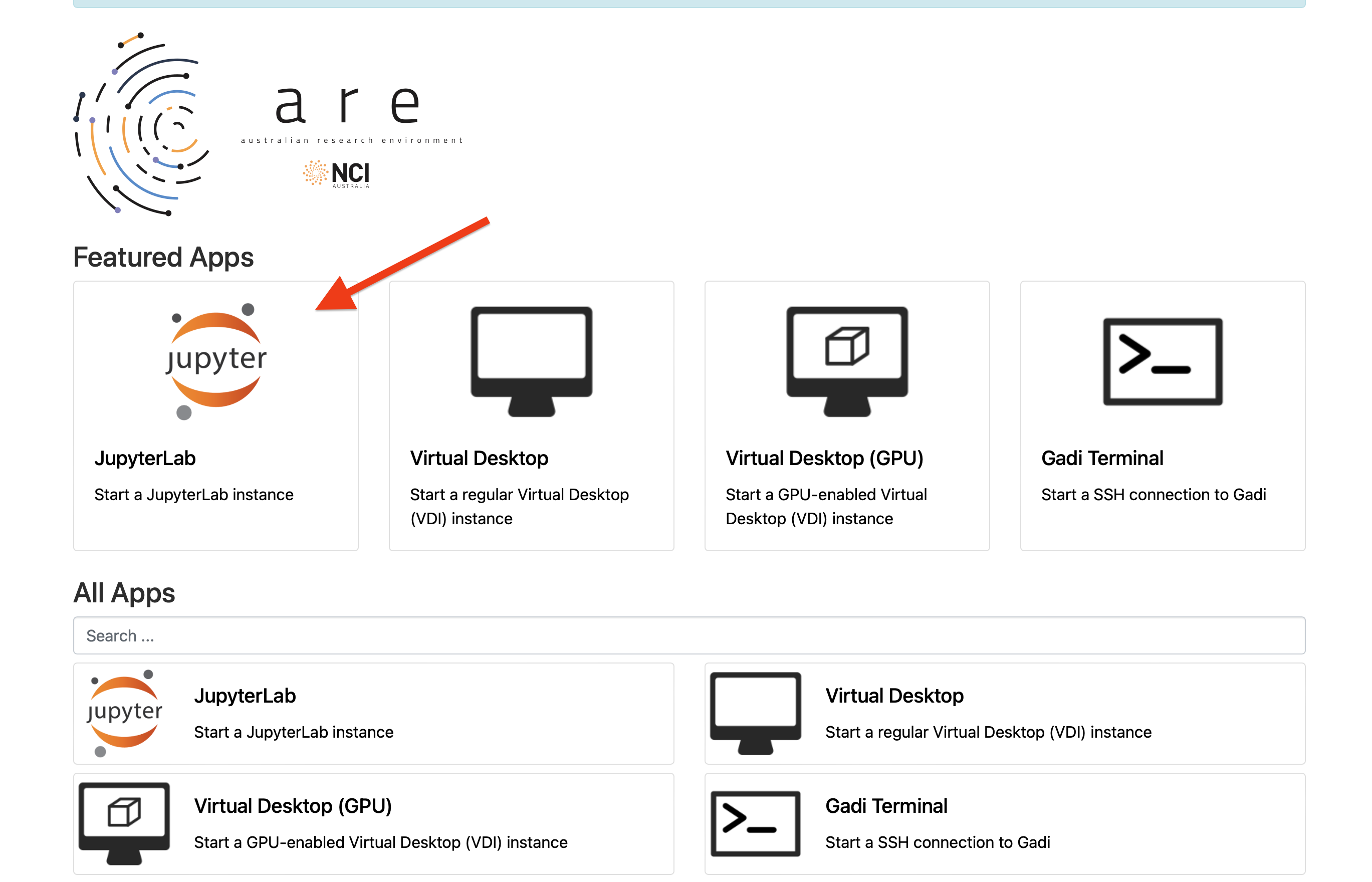This screenshot has height=882, width=1372.
Task: Click the featured Virtual Desktop (GPU) cube-monitor icon
Action: pyautogui.click(x=847, y=361)
